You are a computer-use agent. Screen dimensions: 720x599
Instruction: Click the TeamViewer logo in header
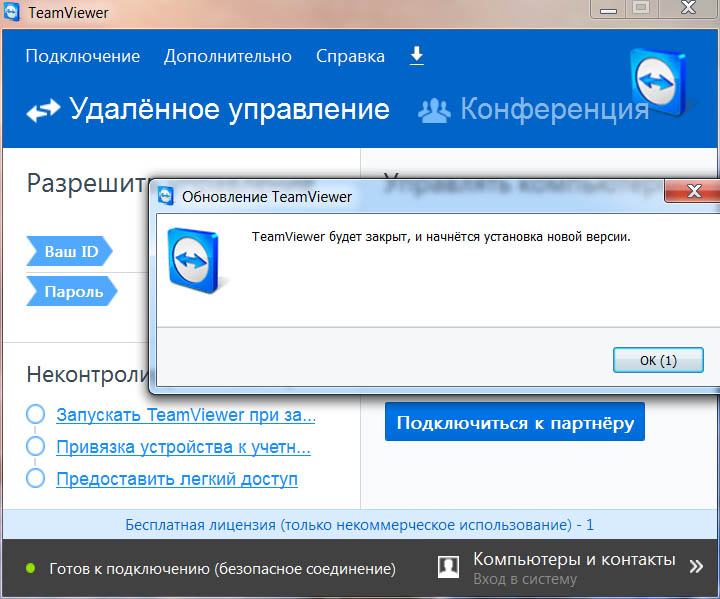click(x=658, y=81)
